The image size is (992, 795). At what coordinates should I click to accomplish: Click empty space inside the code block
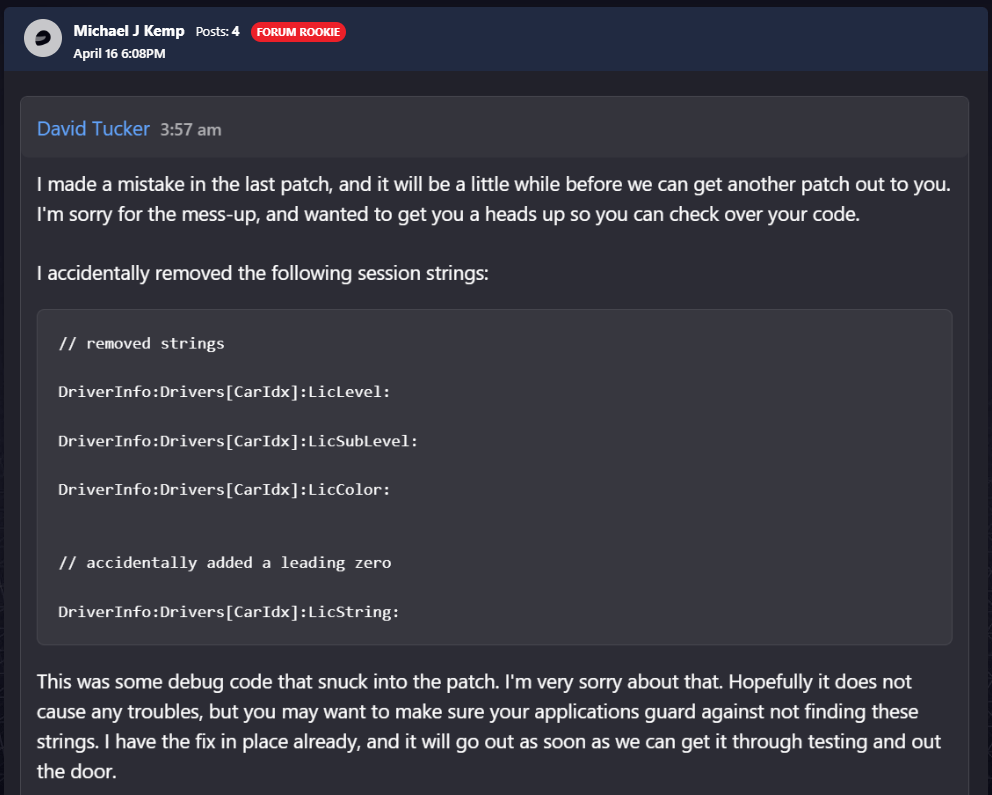[696, 506]
